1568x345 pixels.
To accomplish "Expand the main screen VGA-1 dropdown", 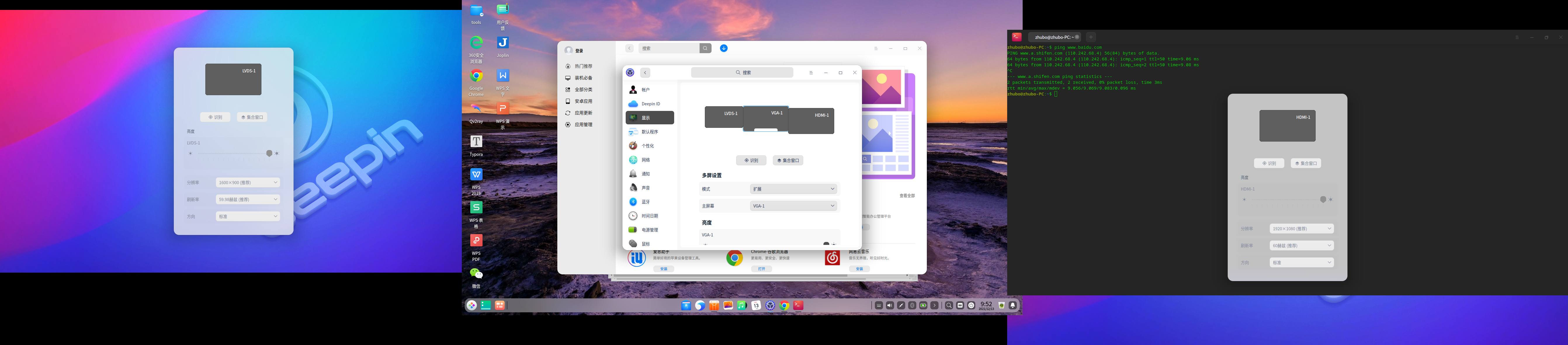I will pos(793,206).
